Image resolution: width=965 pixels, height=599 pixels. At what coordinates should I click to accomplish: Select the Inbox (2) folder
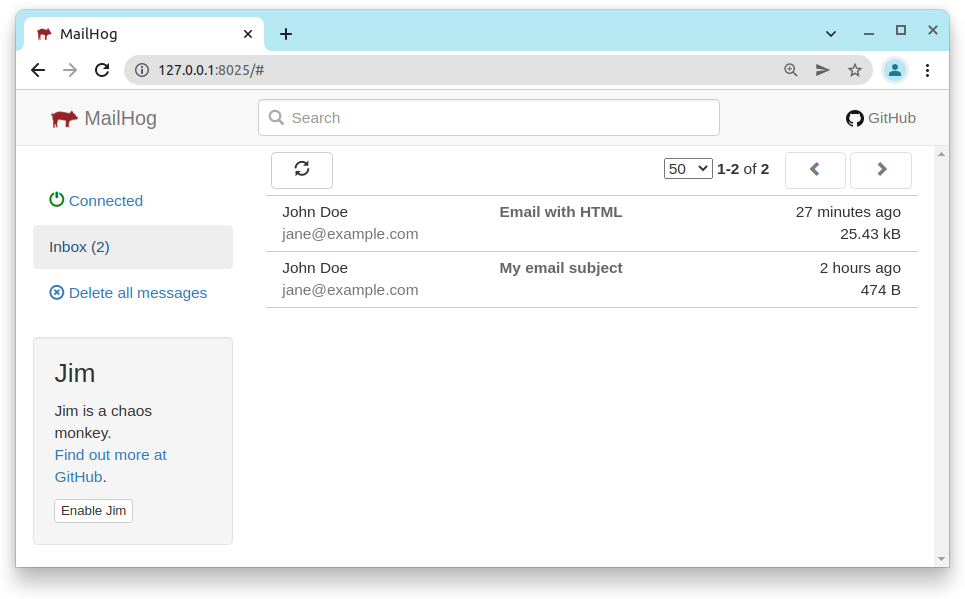click(x=133, y=247)
